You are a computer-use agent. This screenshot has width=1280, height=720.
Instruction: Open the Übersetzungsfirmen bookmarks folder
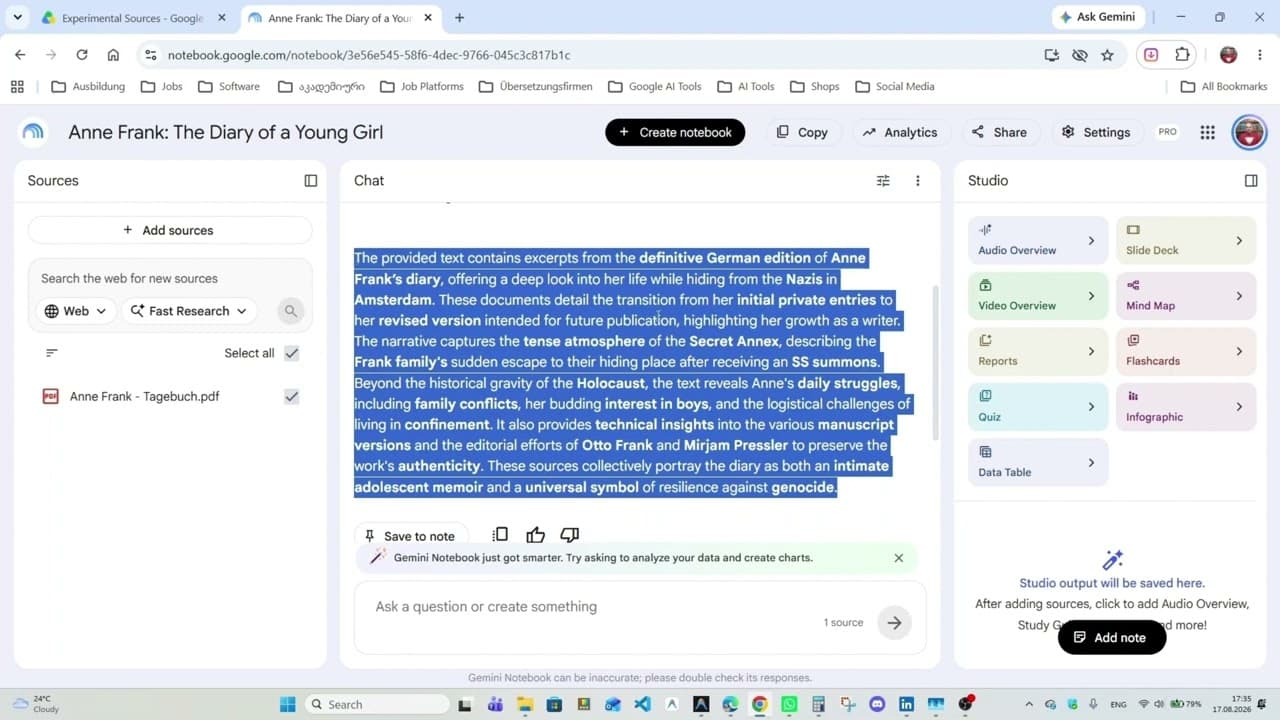click(535, 87)
